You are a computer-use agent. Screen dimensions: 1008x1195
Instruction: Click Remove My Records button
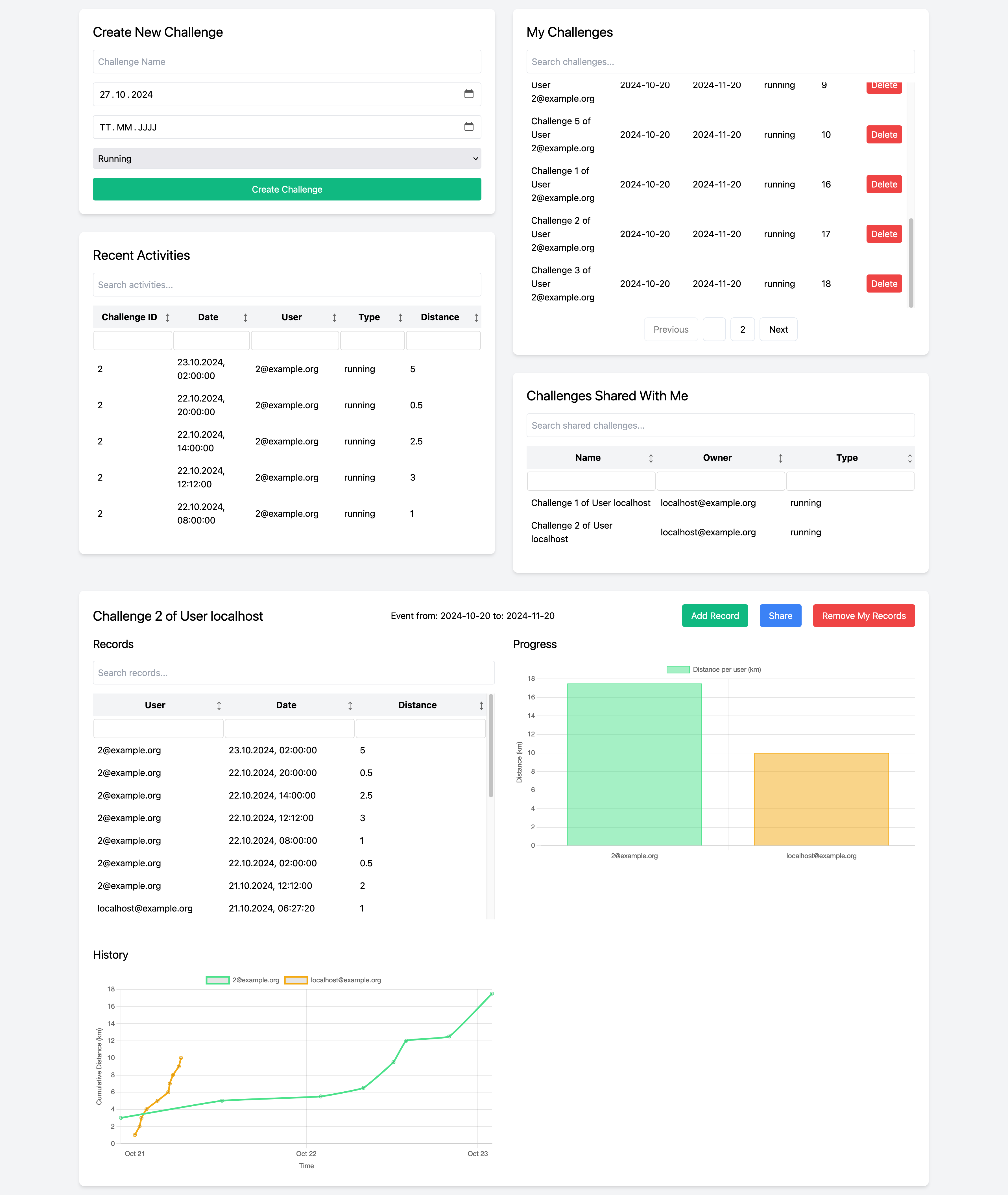coord(864,616)
